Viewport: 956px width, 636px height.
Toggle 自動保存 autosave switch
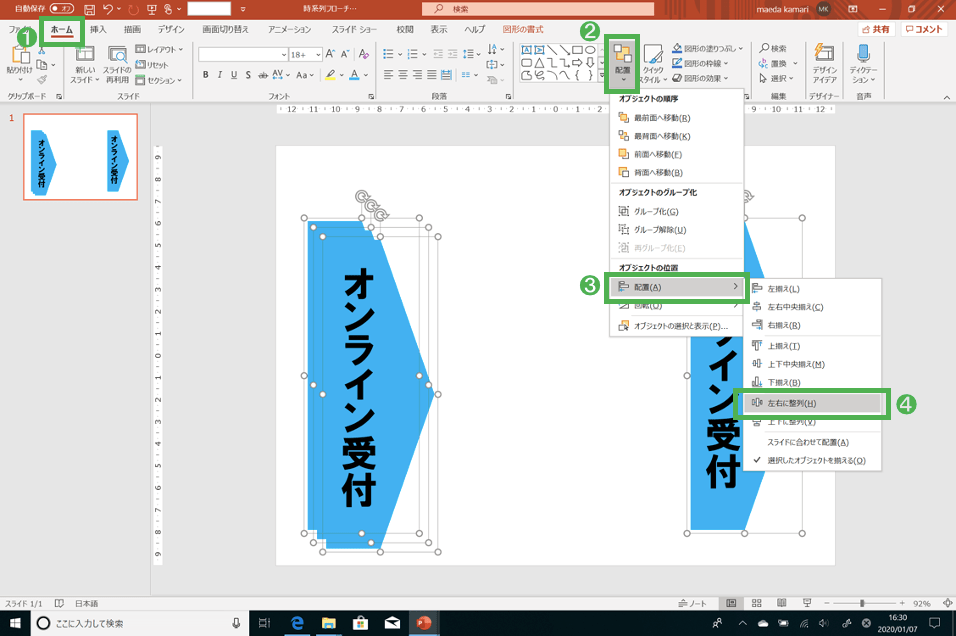[62, 9]
